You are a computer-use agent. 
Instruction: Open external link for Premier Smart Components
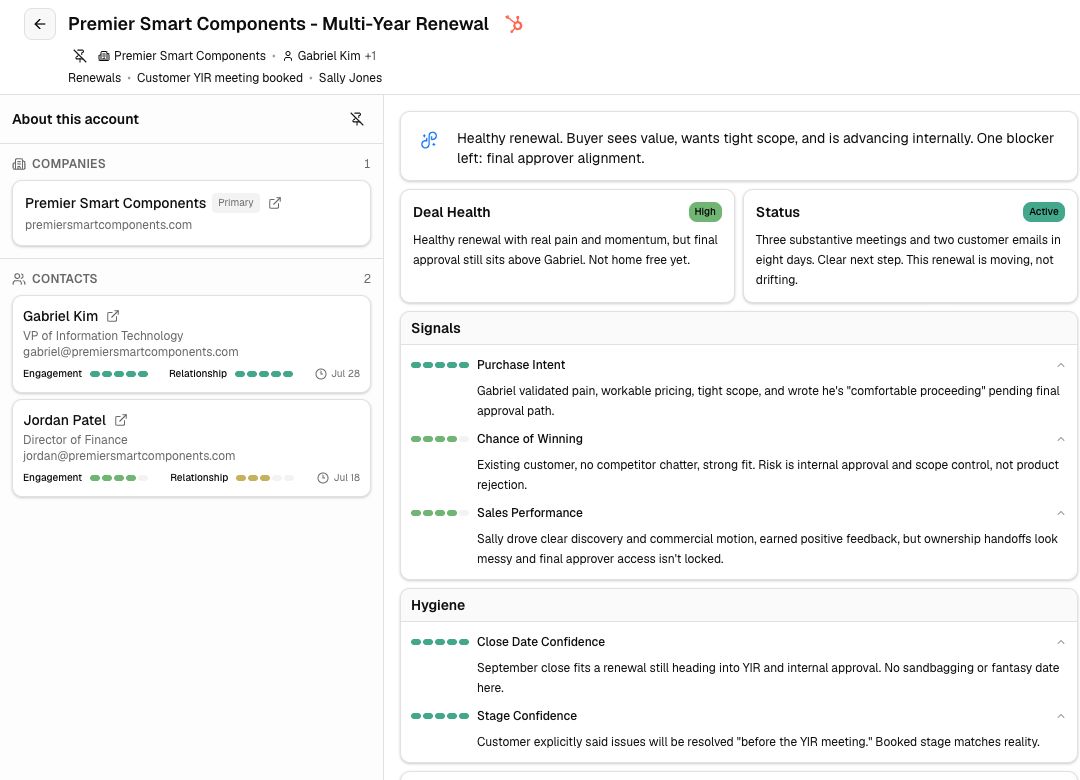click(275, 203)
